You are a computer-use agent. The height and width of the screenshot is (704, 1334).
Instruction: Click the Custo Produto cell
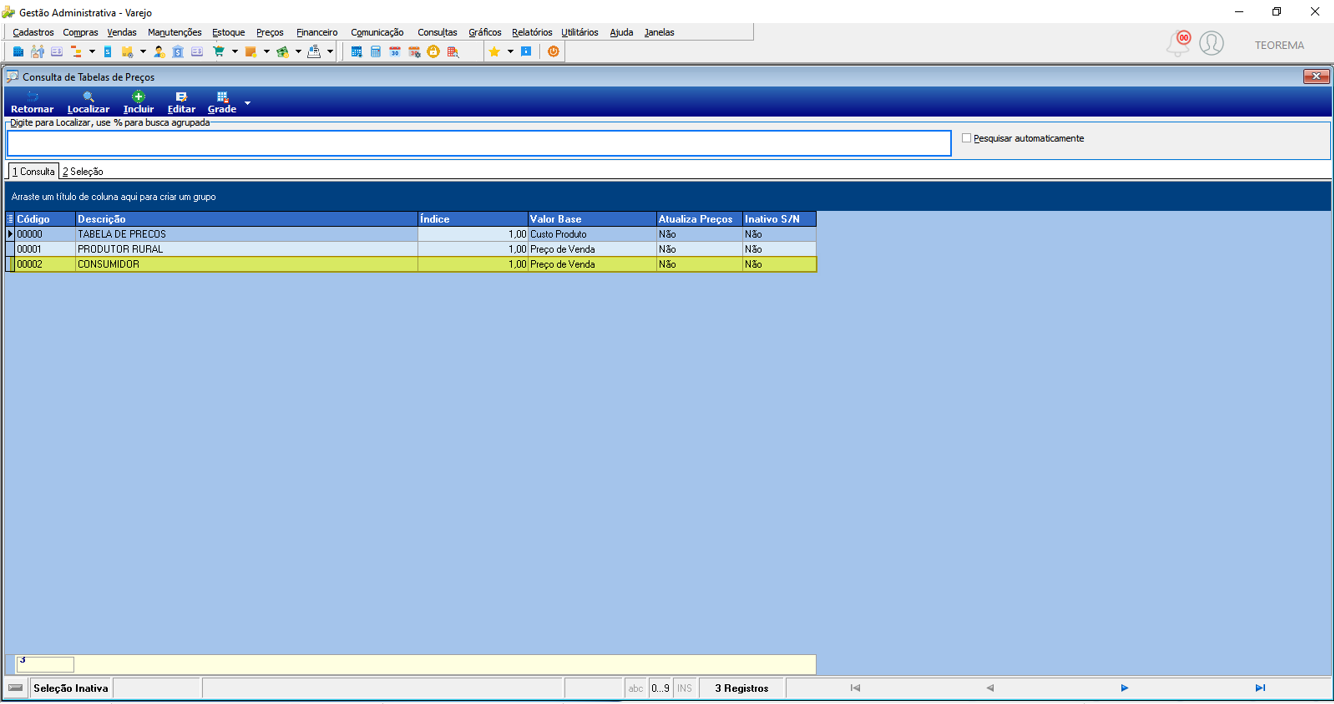tap(592, 234)
